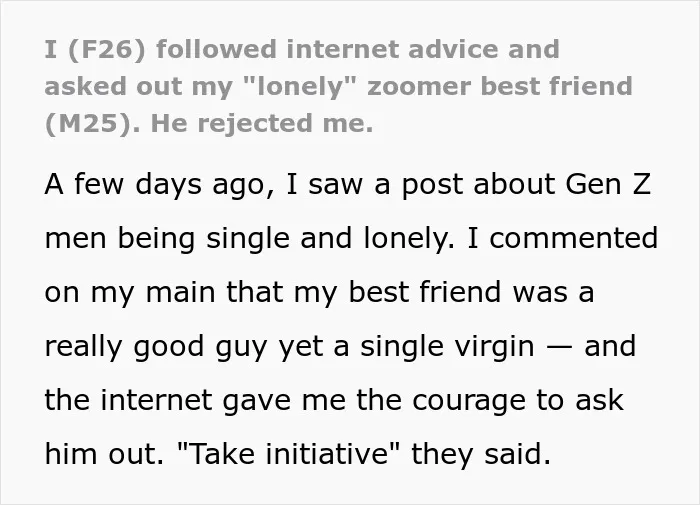Image resolution: width=700 pixels, height=505 pixels.
Task: Click the line "men being single and lonely"
Action: [x=249, y=238]
